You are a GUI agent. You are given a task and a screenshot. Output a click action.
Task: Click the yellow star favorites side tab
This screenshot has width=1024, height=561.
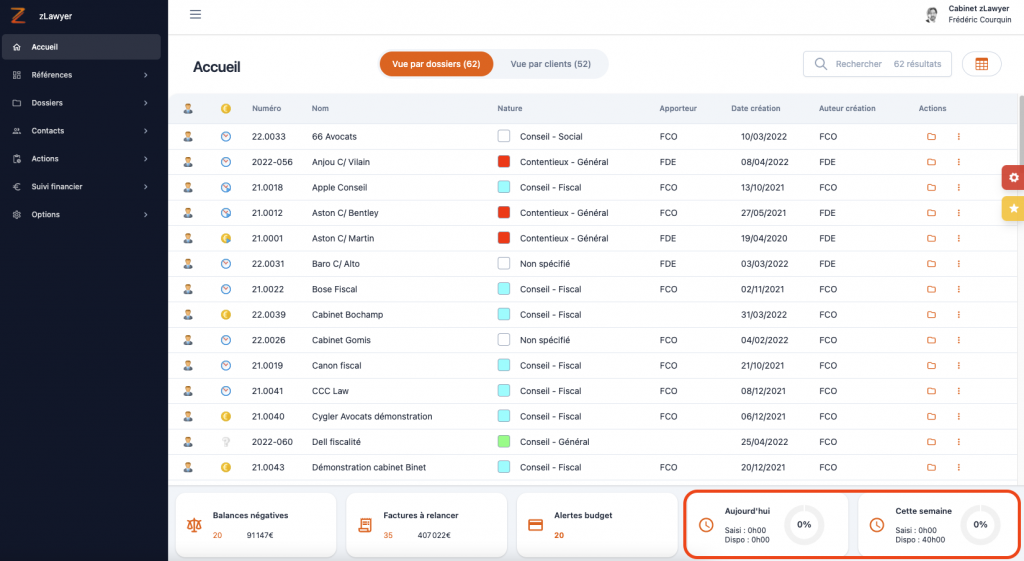point(1013,208)
